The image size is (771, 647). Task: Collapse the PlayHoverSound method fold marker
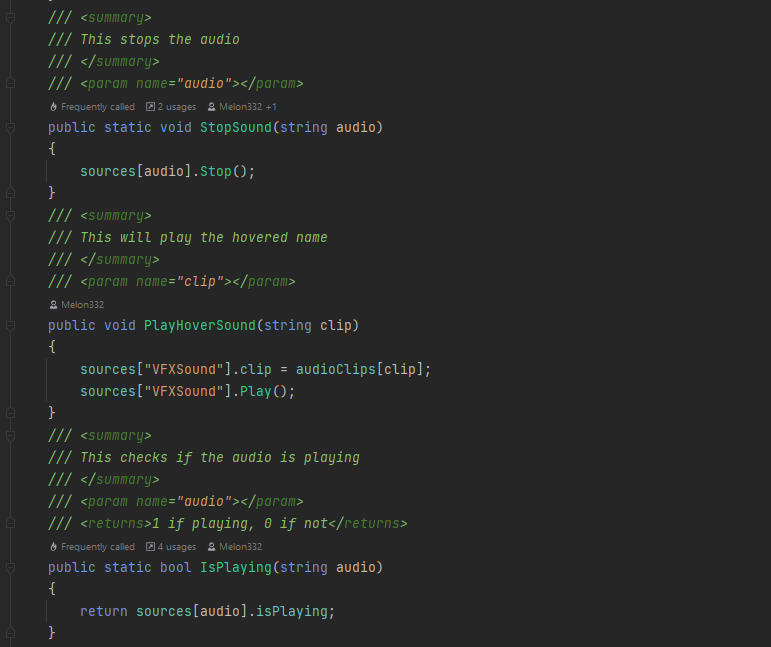coord(11,326)
